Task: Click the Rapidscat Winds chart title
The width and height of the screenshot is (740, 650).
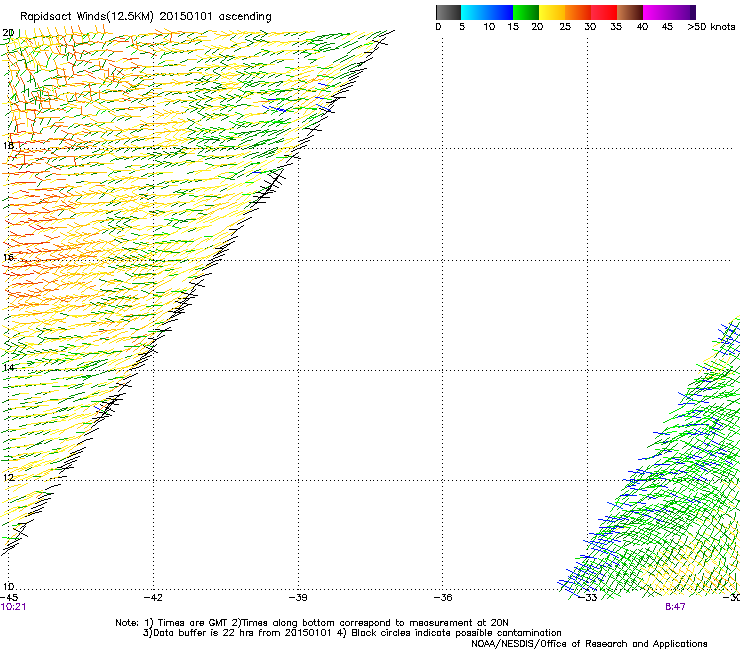Action: coord(145,17)
